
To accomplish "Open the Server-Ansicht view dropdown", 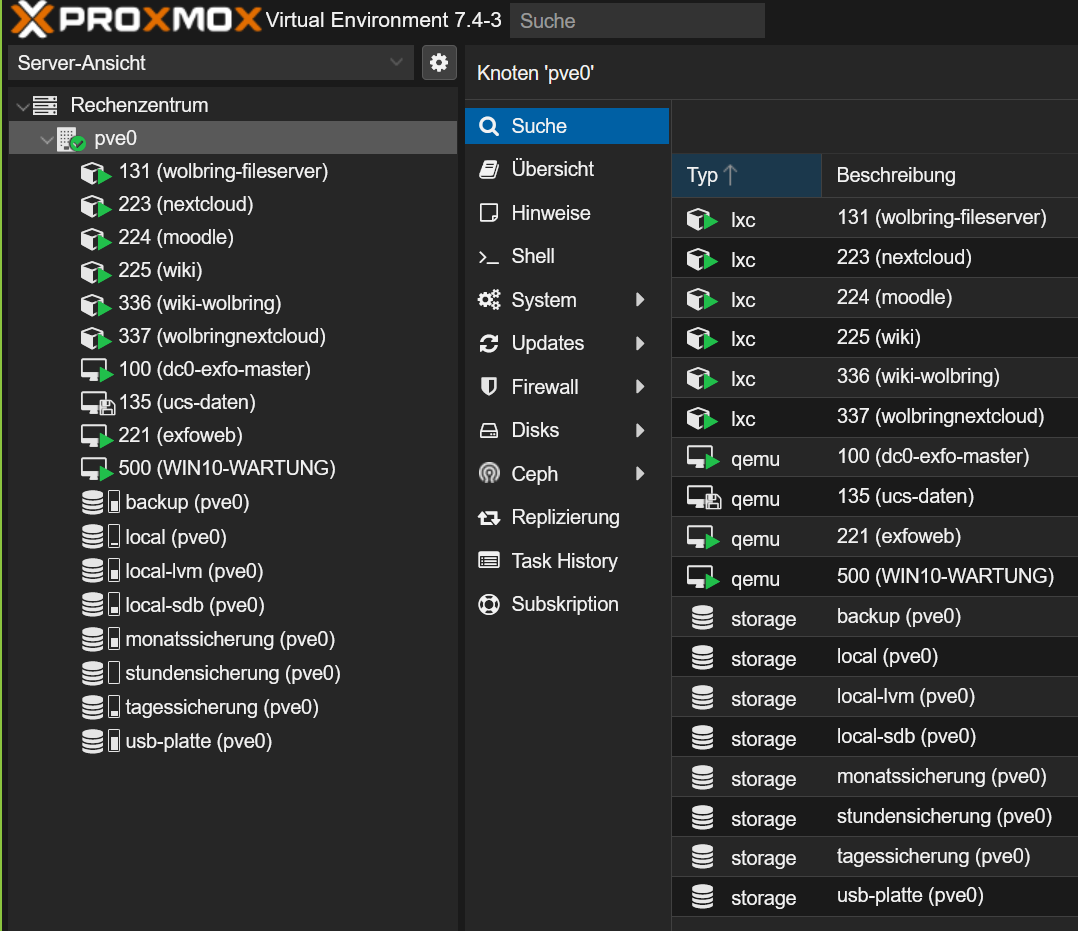I will pos(211,63).
